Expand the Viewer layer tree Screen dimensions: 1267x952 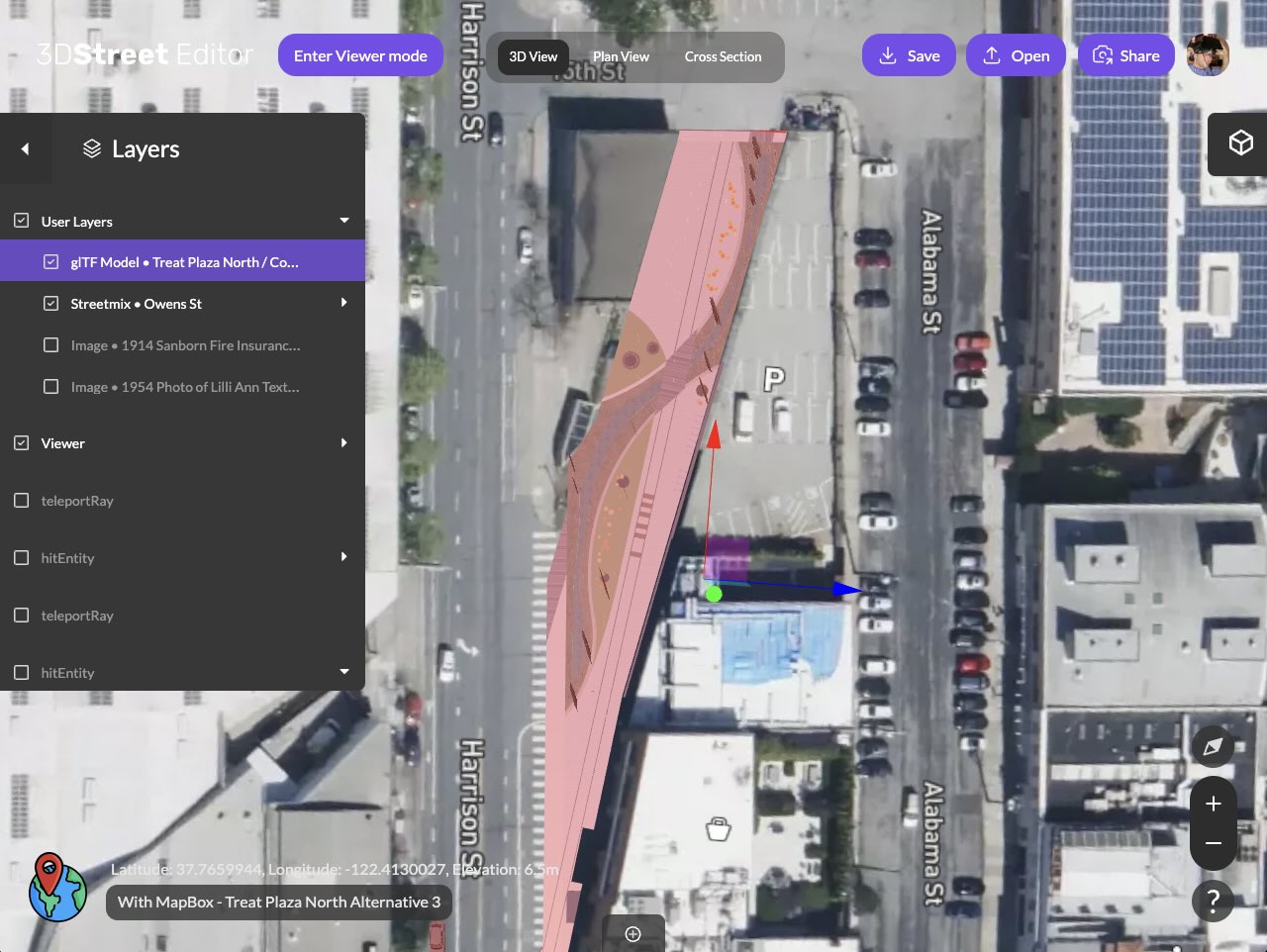pos(344,443)
